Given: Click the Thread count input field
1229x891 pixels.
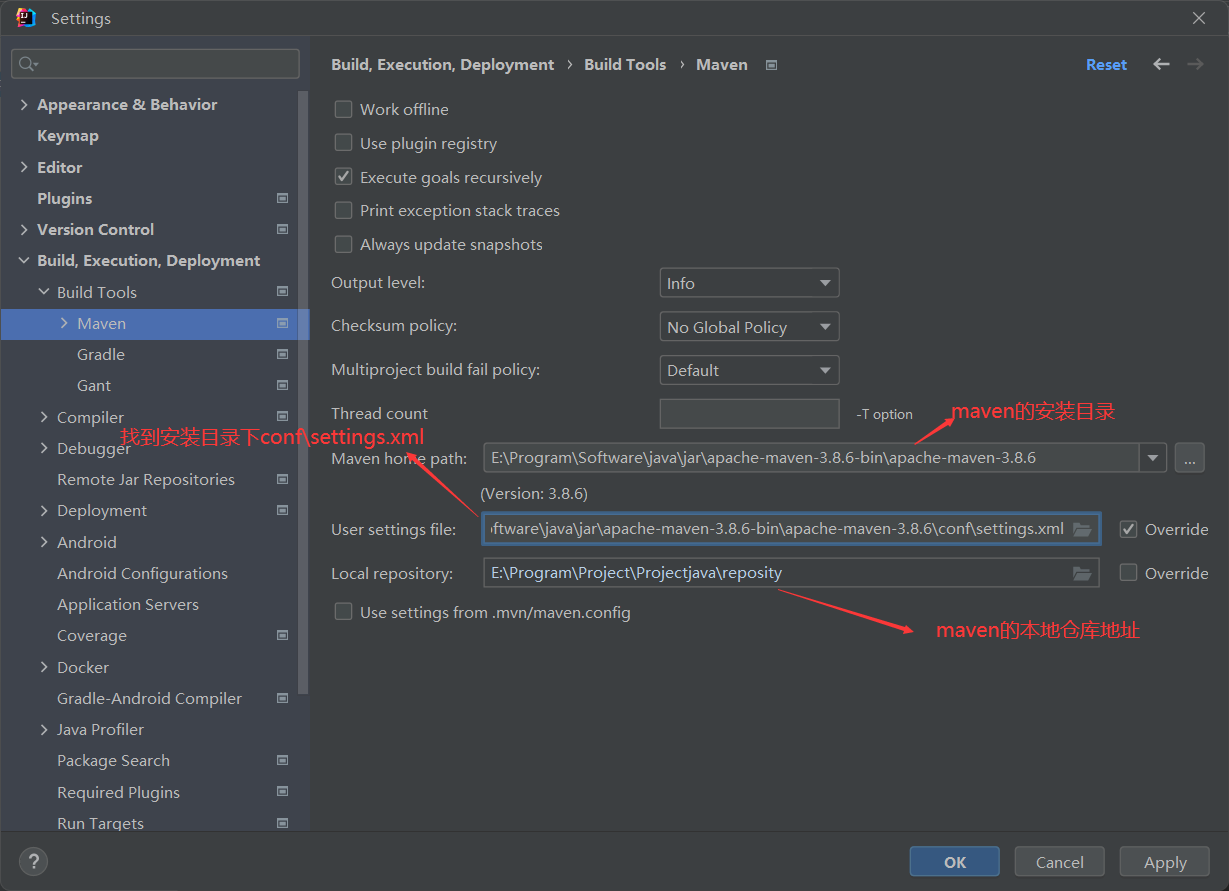Looking at the screenshot, I should coord(749,414).
